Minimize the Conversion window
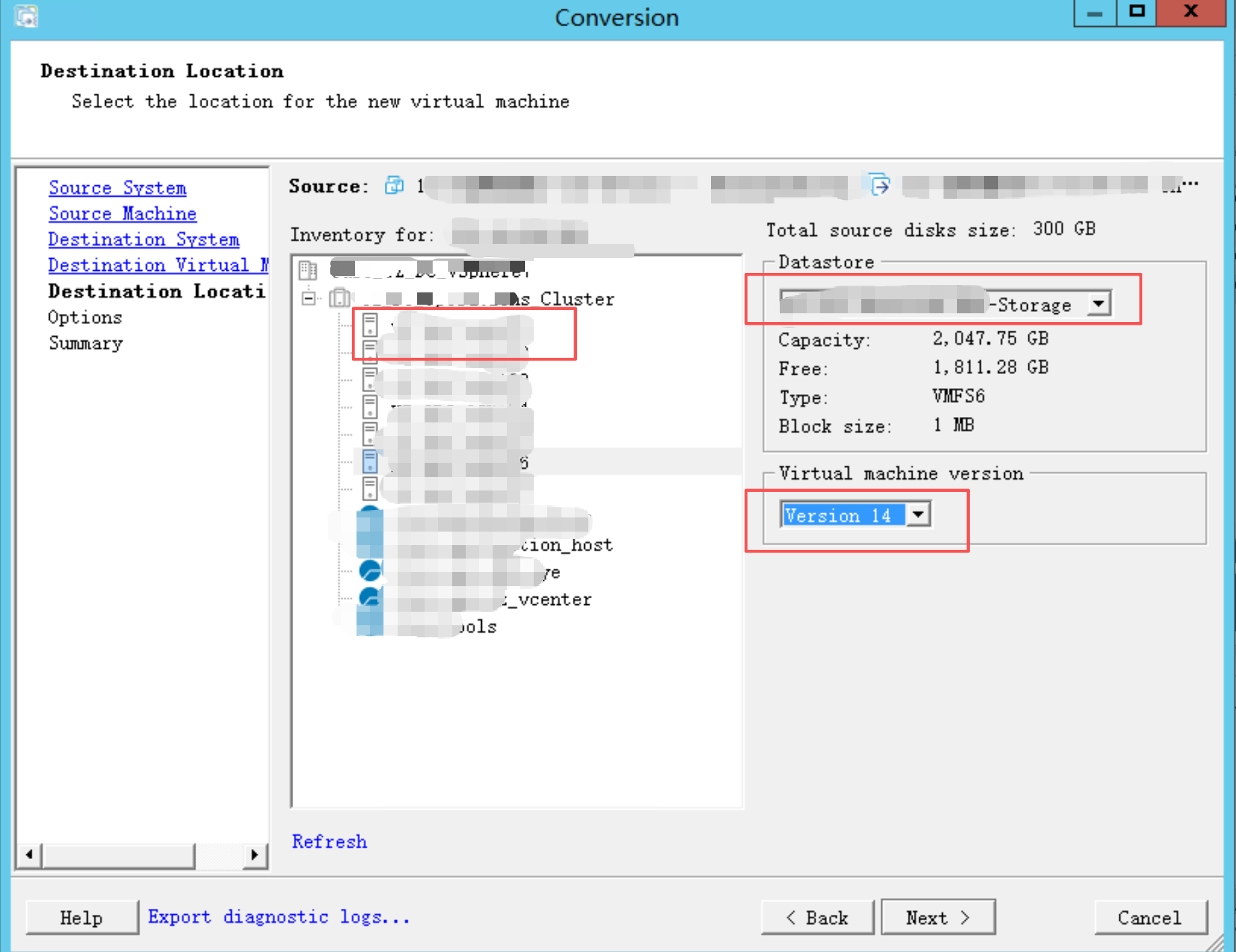Viewport: 1236px width, 952px height. pyautogui.click(x=1095, y=12)
